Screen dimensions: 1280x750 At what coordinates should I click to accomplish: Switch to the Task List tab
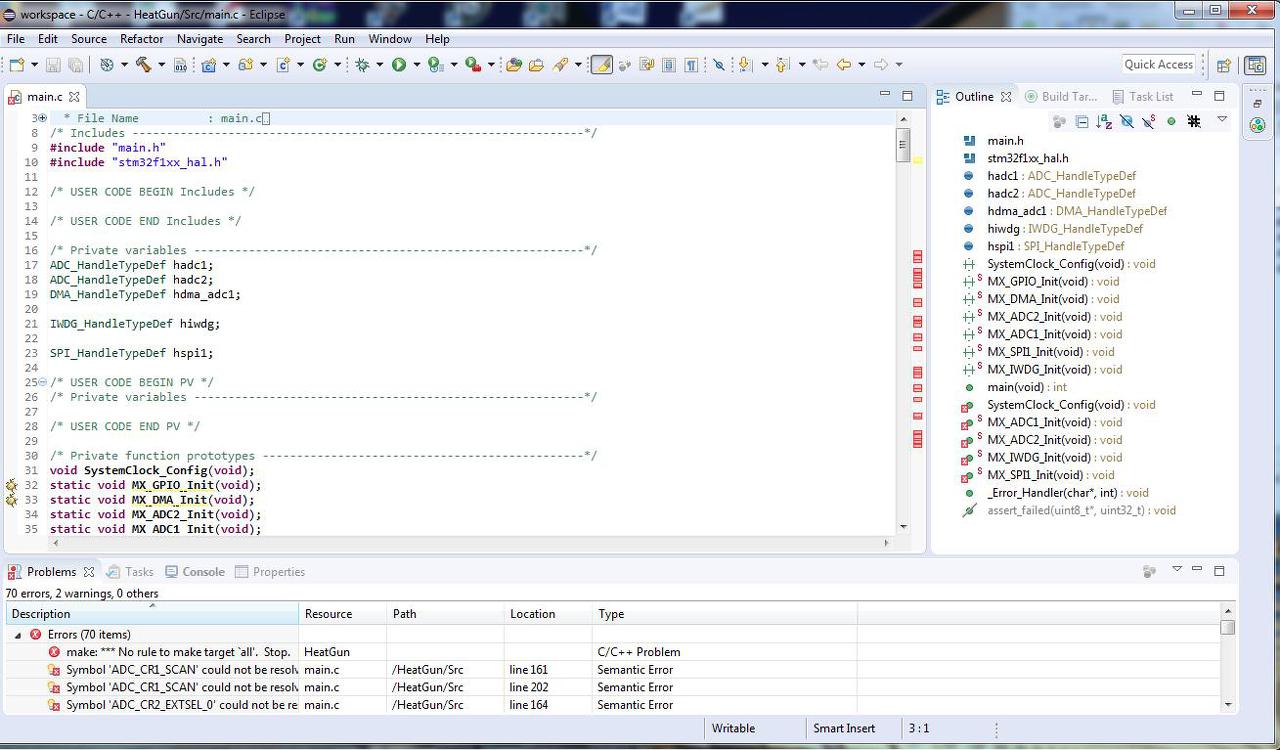(1142, 97)
